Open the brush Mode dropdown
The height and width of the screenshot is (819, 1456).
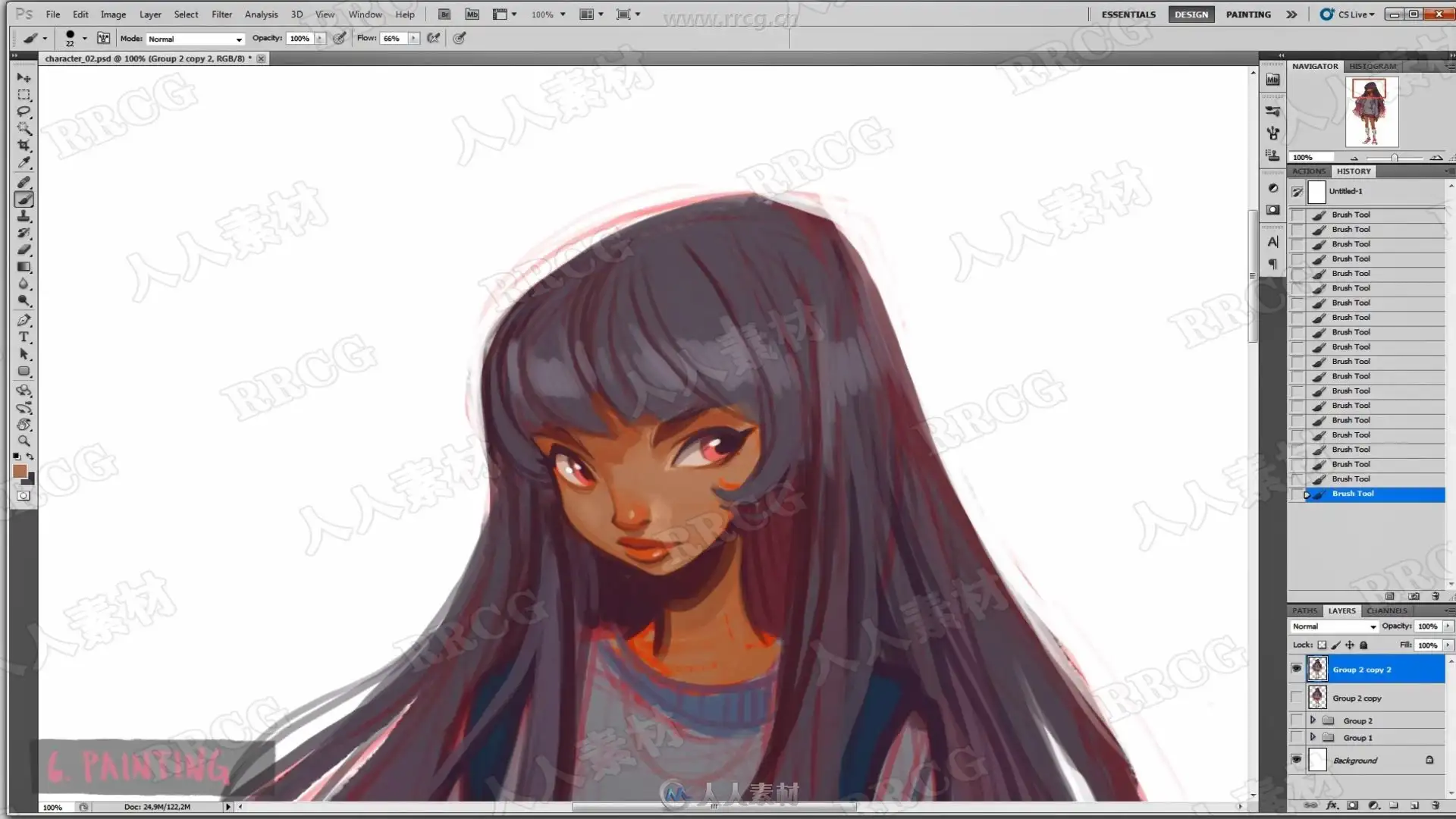[x=195, y=39]
